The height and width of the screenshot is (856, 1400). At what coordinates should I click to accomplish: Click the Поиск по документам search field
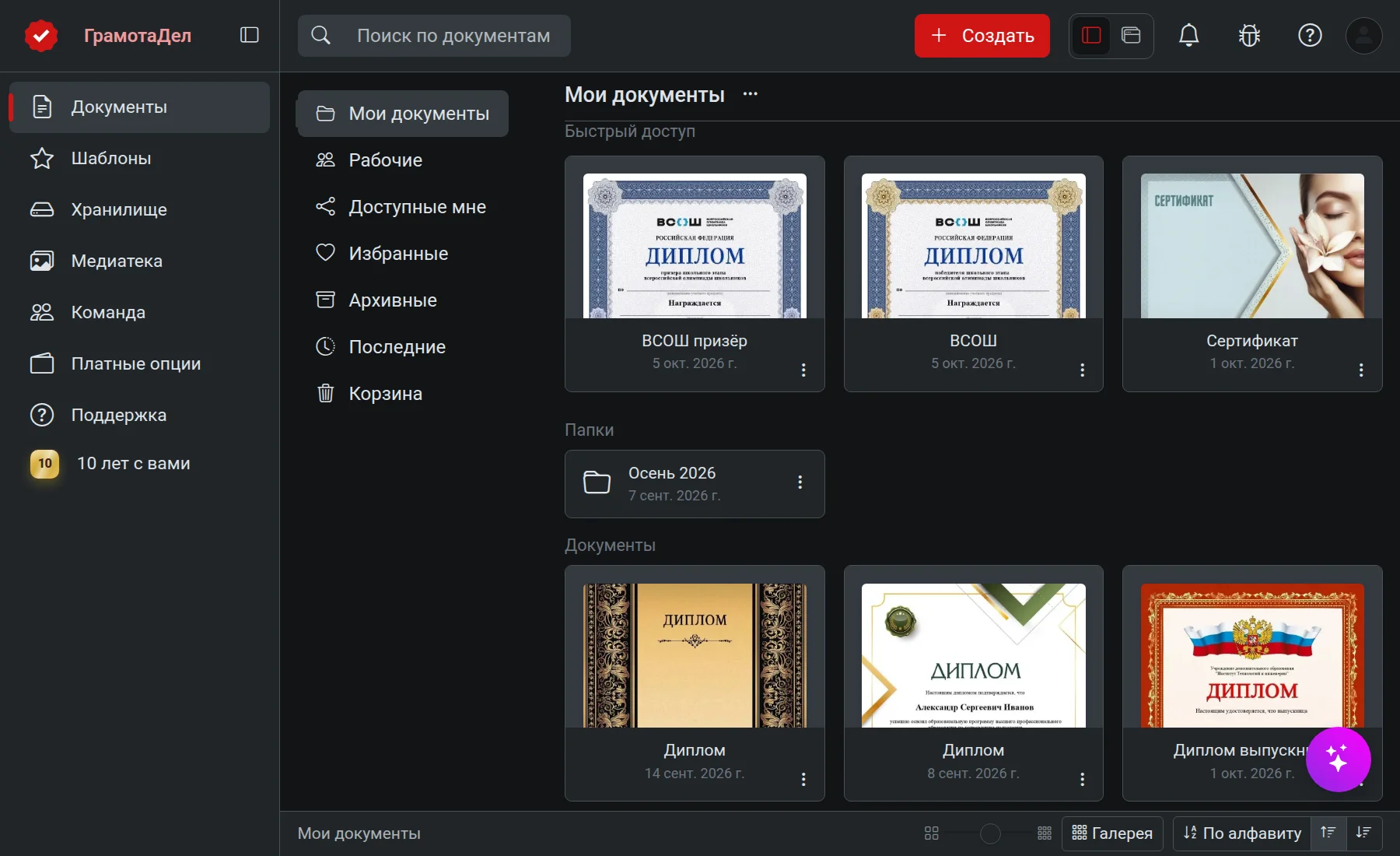click(x=434, y=36)
